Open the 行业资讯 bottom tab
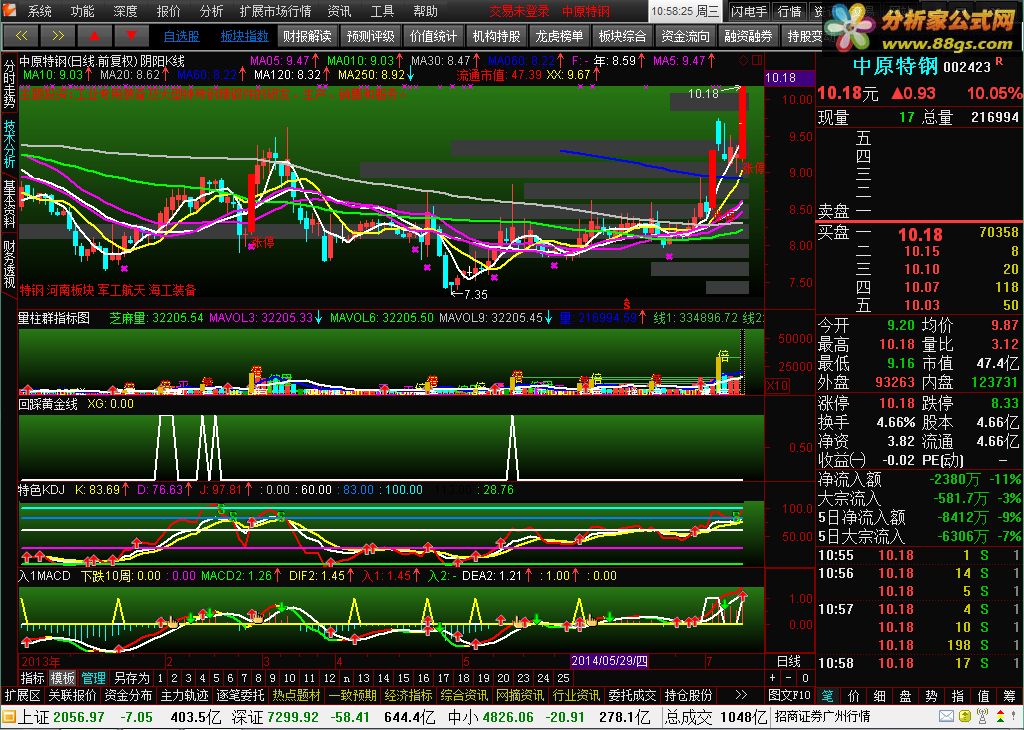 pos(576,695)
